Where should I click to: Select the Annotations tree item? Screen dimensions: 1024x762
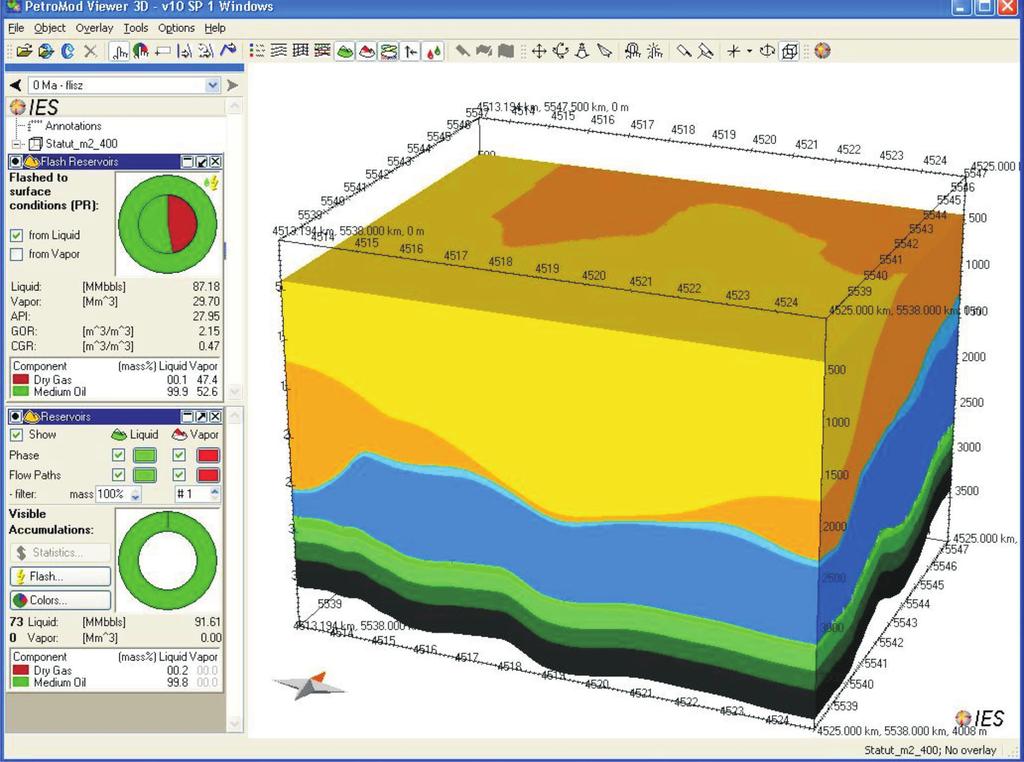pyautogui.click(x=73, y=126)
